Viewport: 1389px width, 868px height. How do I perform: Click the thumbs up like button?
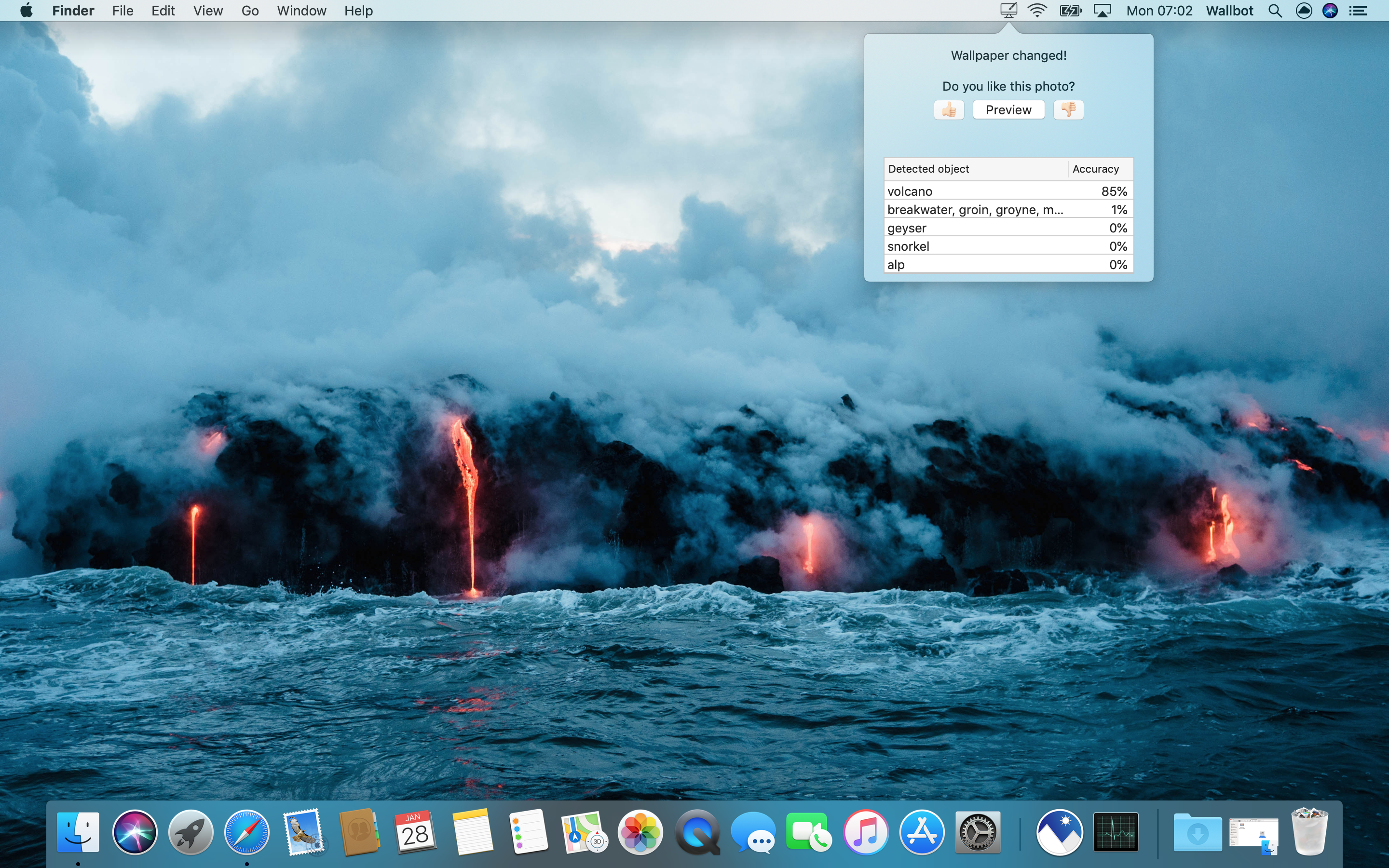click(949, 109)
